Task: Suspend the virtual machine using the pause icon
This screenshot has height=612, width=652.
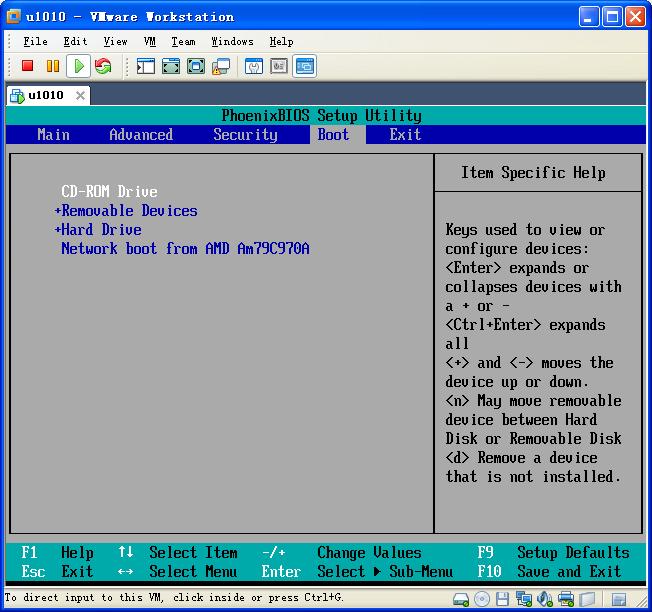Action: (x=53, y=66)
